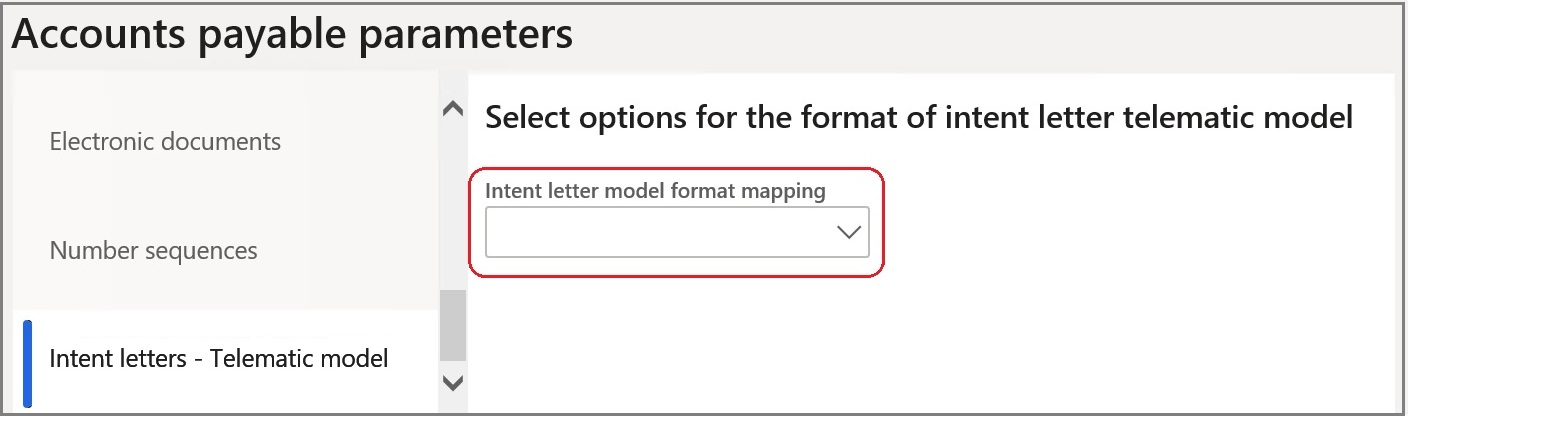Click the 'Select options for the format' heading
Image resolution: width=1556 pixels, height=426 pixels.
pos(918,118)
